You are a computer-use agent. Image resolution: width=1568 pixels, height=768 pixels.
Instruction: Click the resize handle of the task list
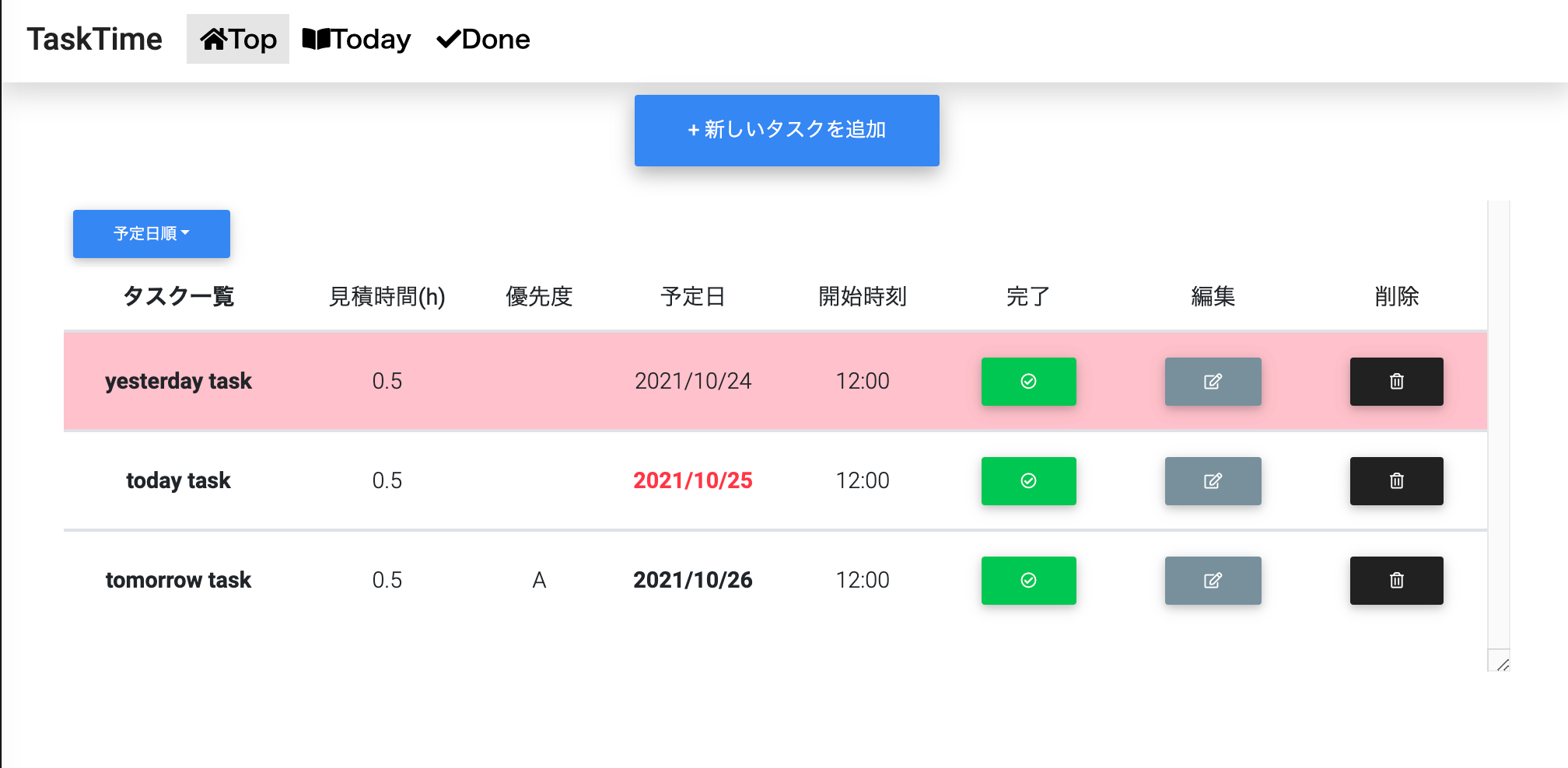(1499, 661)
